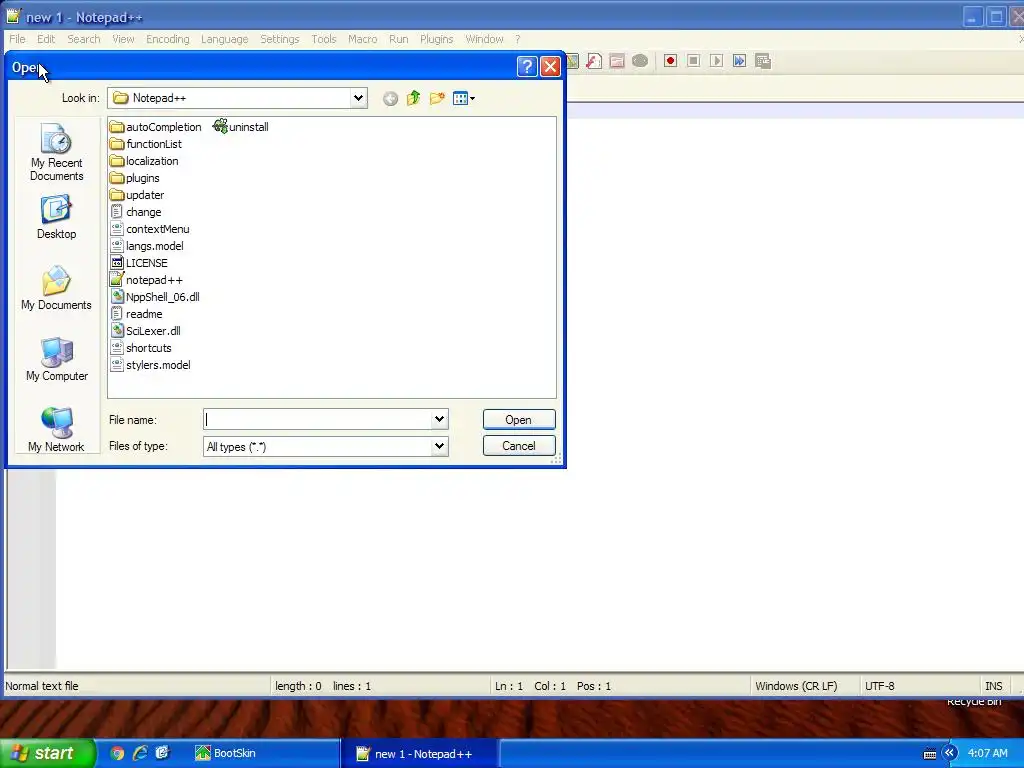Click the Stop Recording macro icon
The image size is (1024, 768).
pyautogui.click(x=694, y=61)
